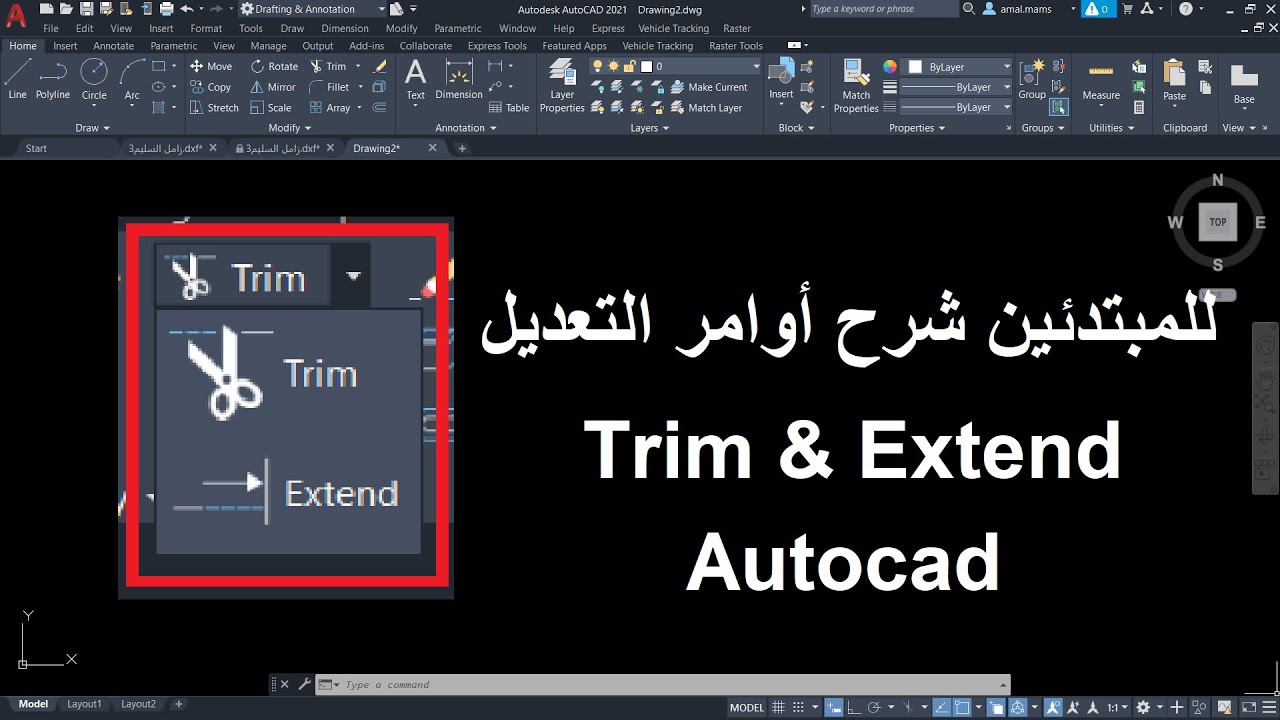This screenshot has width=1280, height=720.
Task: Open Layer Properties manager
Action: pyautogui.click(x=562, y=84)
